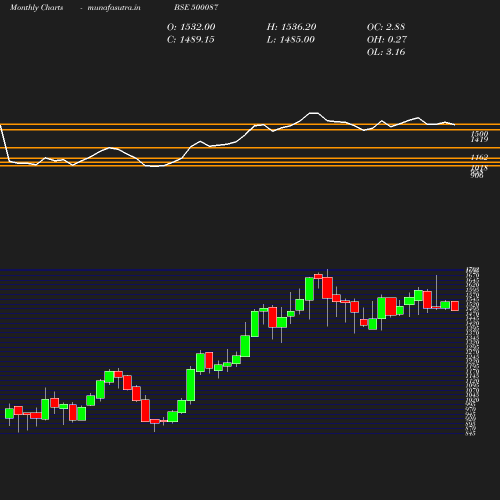Viewport: 500px width, 500px height.
Task: Click the 'BSE 500087' symbol label
Action: coord(196,7)
